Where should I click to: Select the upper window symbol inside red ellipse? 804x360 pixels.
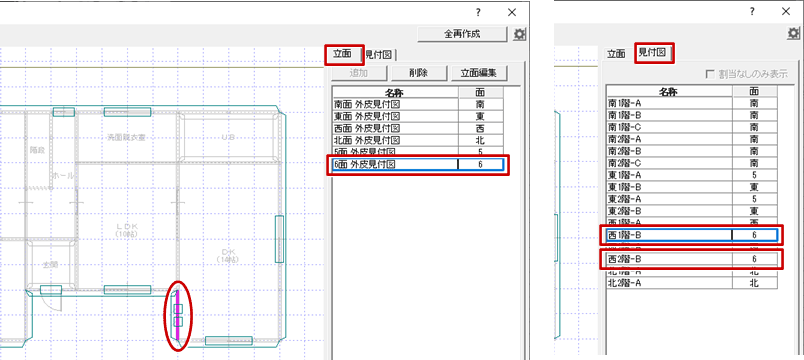[x=178, y=309]
